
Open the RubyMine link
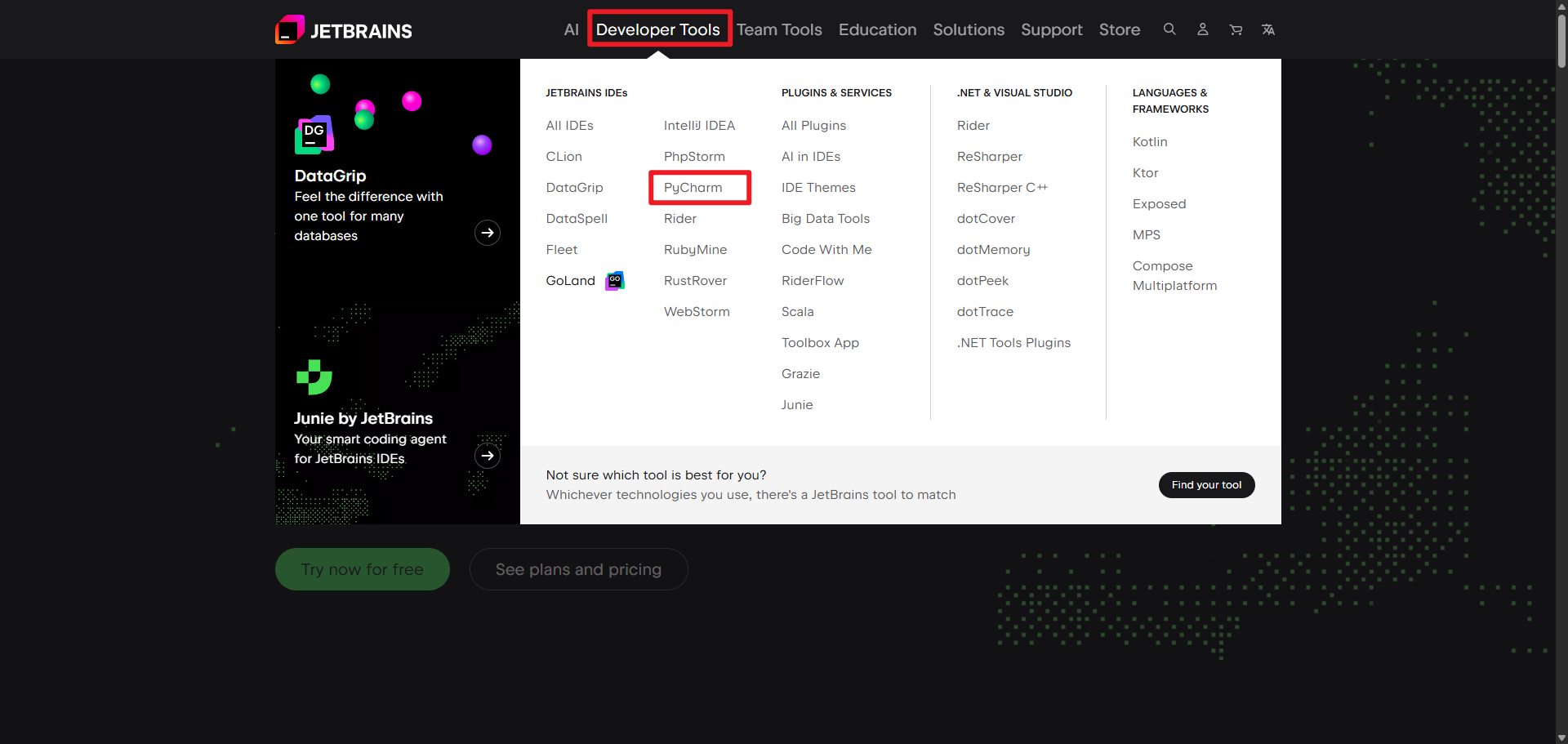pos(696,250)
